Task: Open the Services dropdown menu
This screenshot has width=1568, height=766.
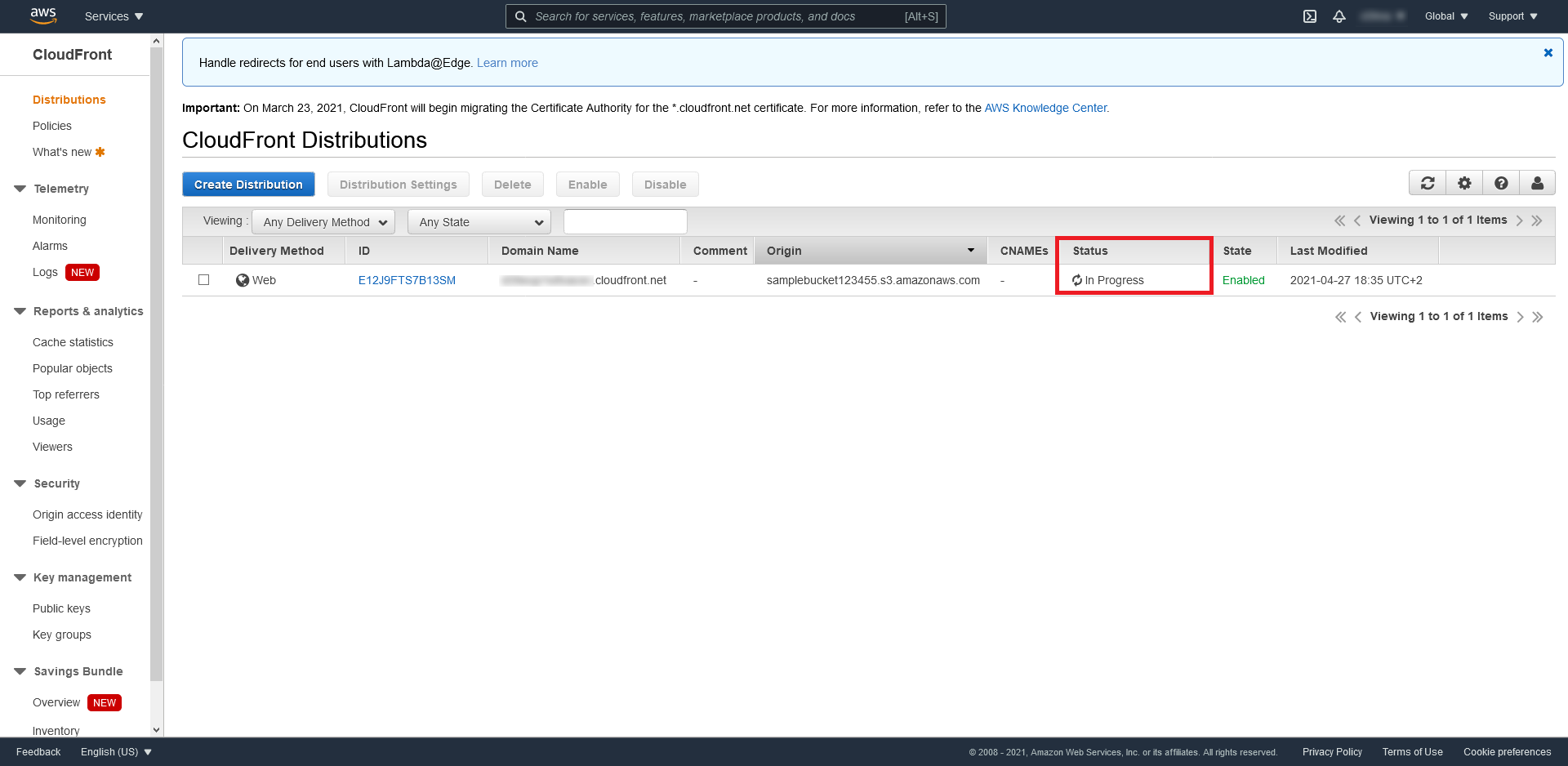Action: click(x=114, y=16)
